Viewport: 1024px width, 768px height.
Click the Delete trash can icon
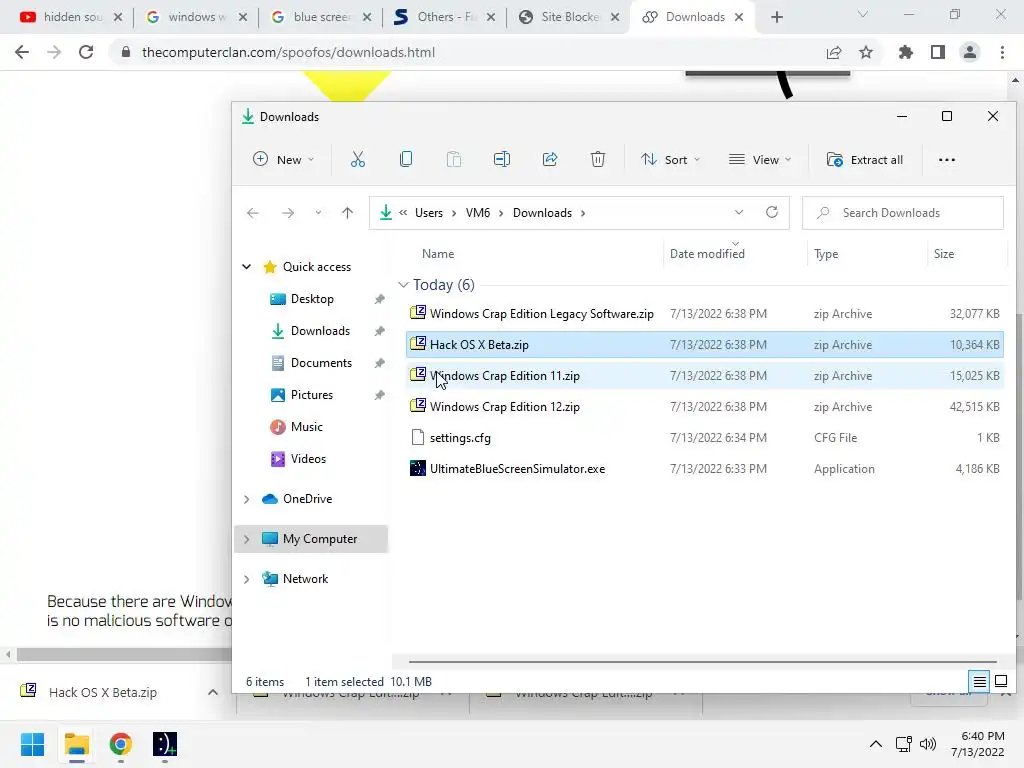point(598,159)
